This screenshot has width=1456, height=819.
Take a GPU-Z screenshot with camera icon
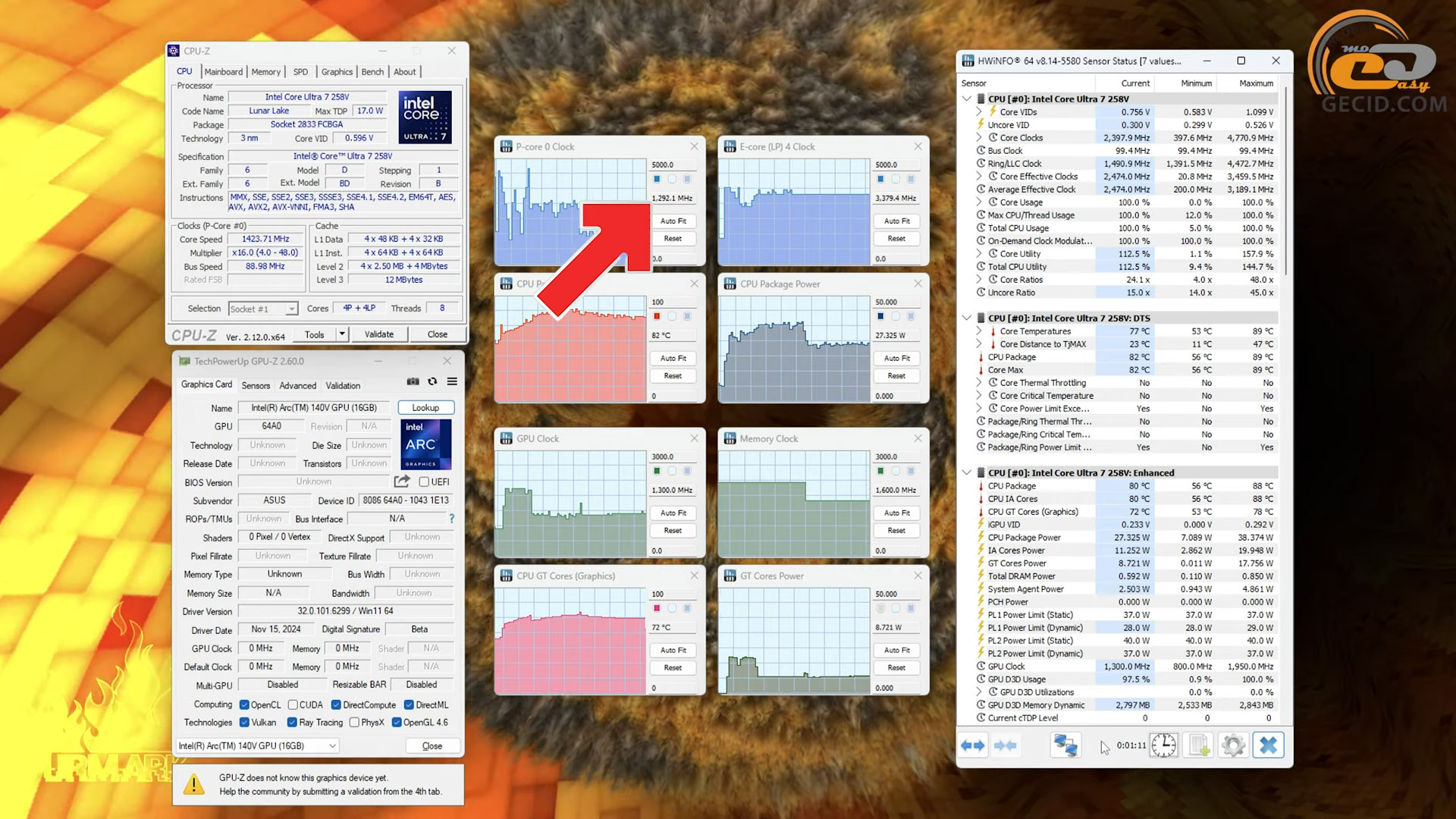click(x=413, y=381)
